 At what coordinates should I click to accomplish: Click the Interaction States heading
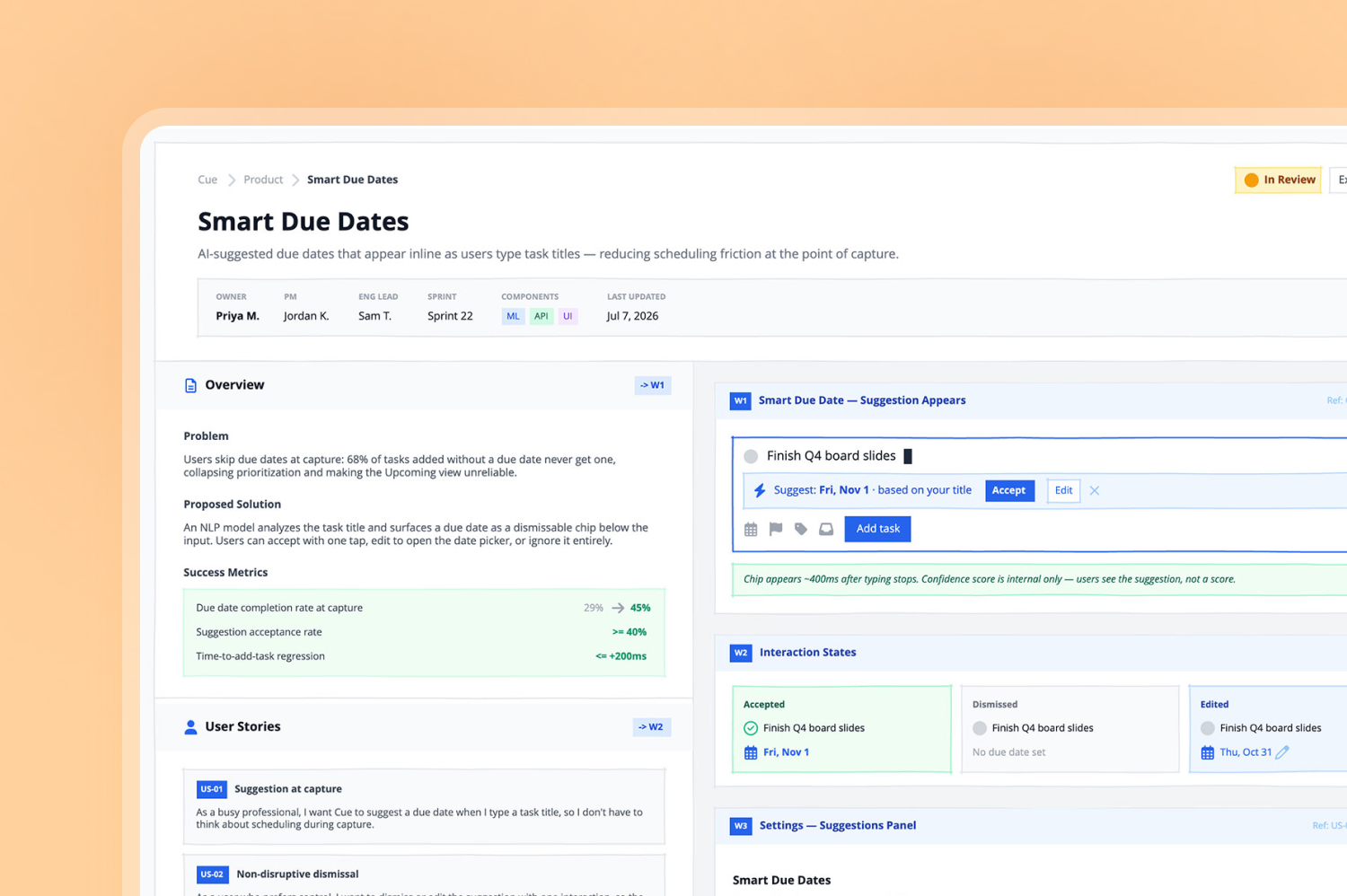point(807,653)
